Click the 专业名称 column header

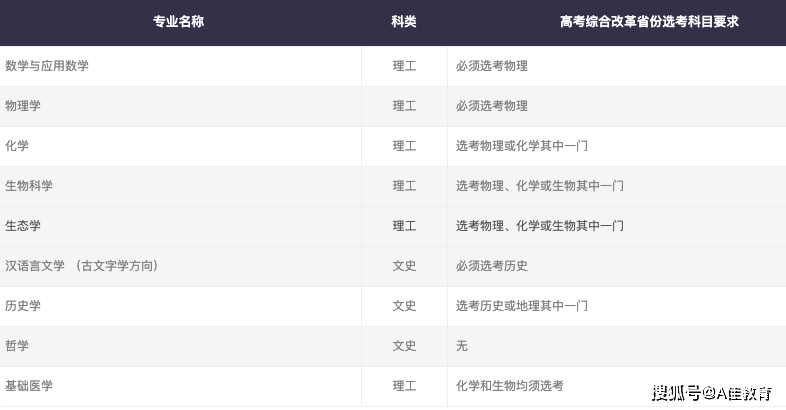tap(178, 22)
